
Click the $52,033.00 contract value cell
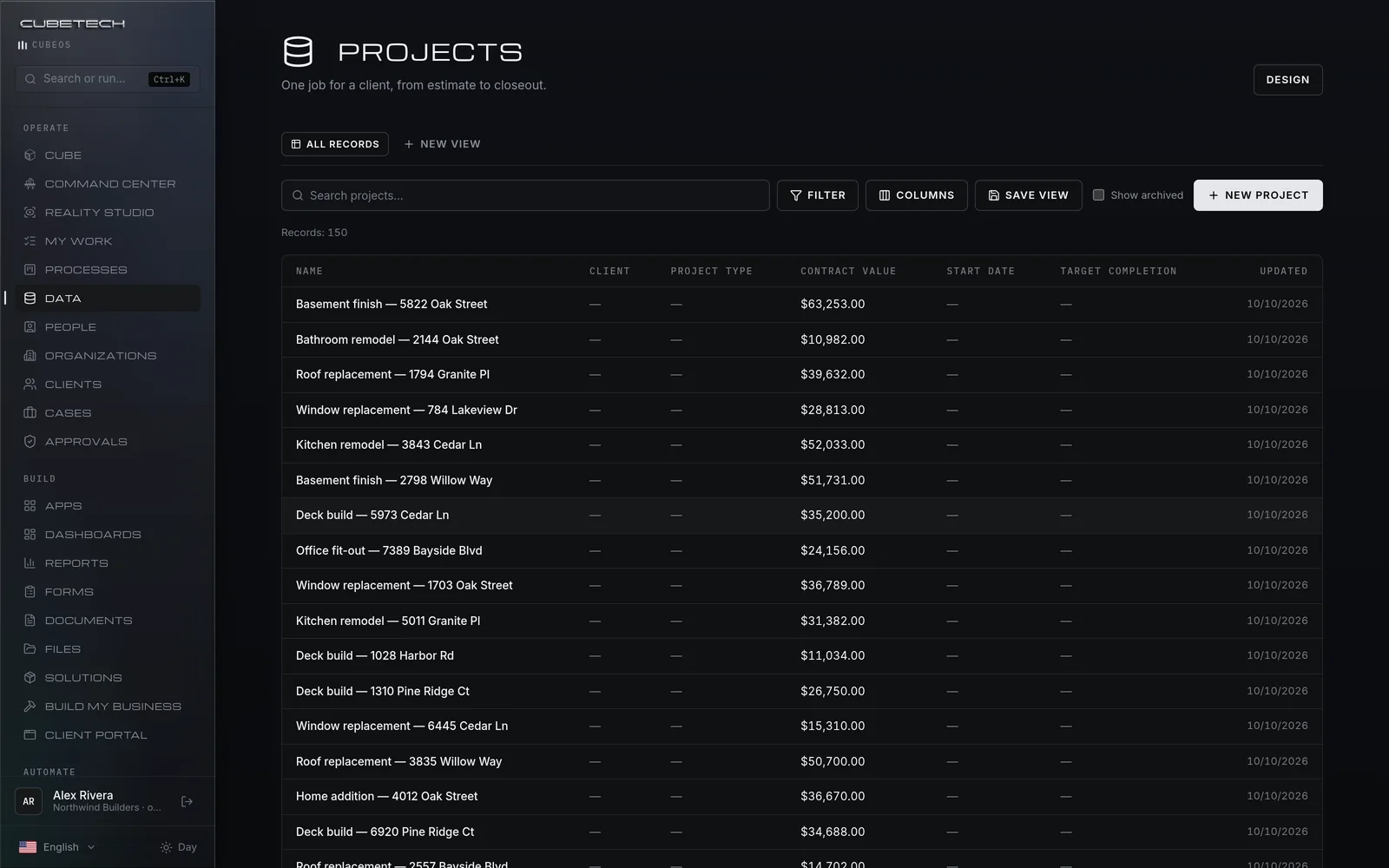833,445
